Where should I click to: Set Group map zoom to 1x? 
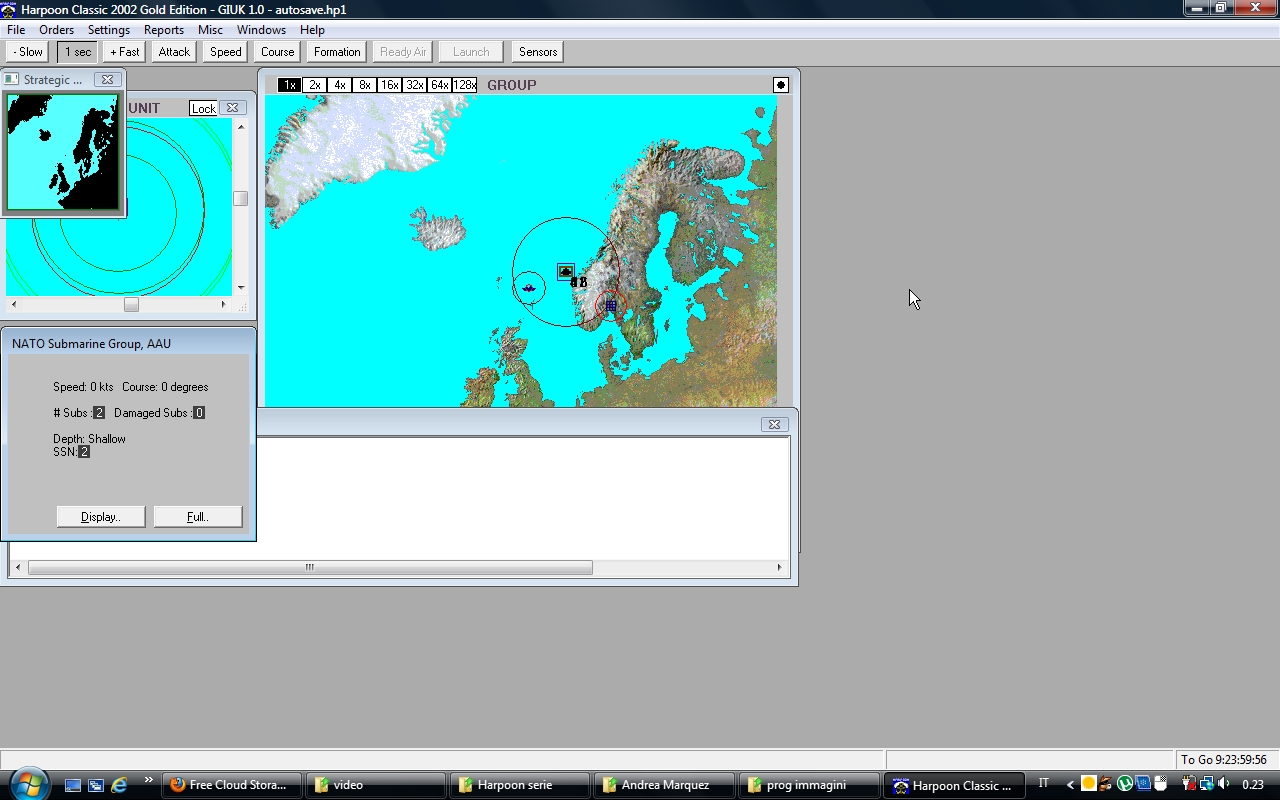pyautogui.click(x=289, y=85)
